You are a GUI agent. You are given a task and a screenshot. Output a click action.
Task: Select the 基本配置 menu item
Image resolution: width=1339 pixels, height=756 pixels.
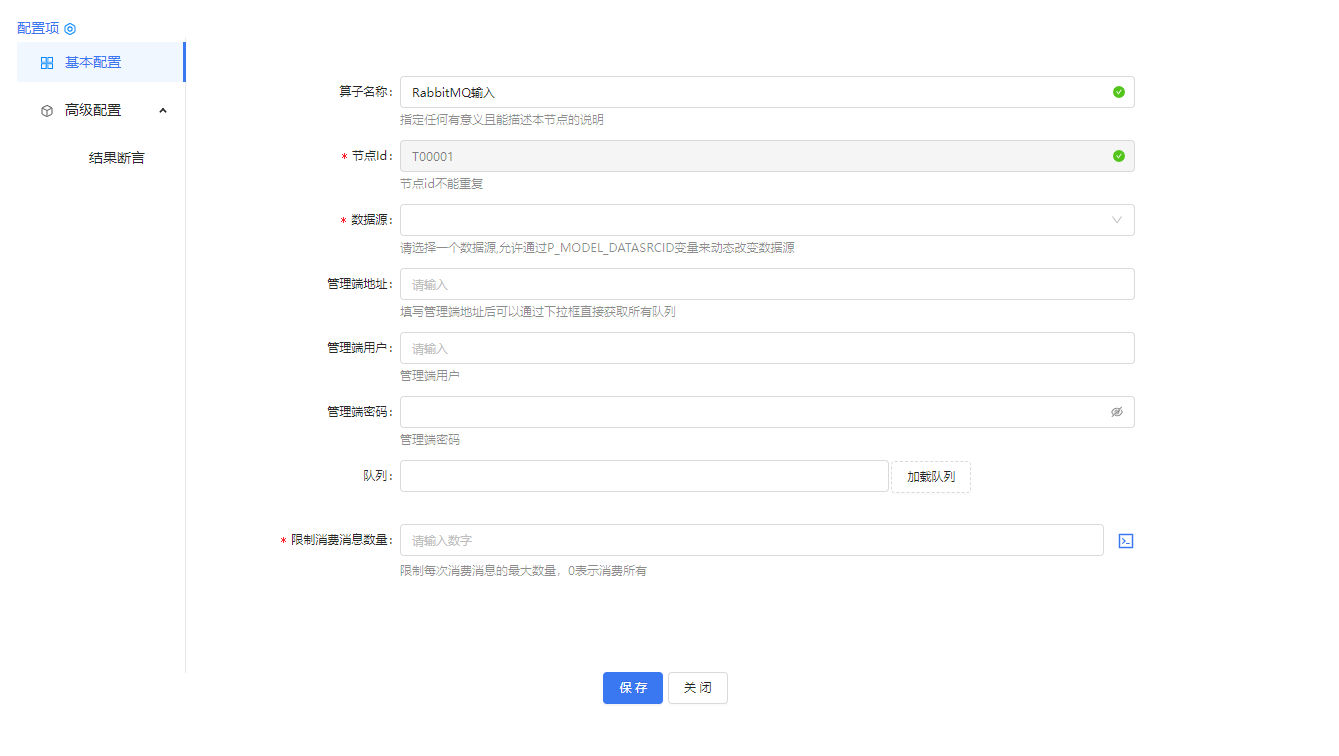(x=93, y=62)
